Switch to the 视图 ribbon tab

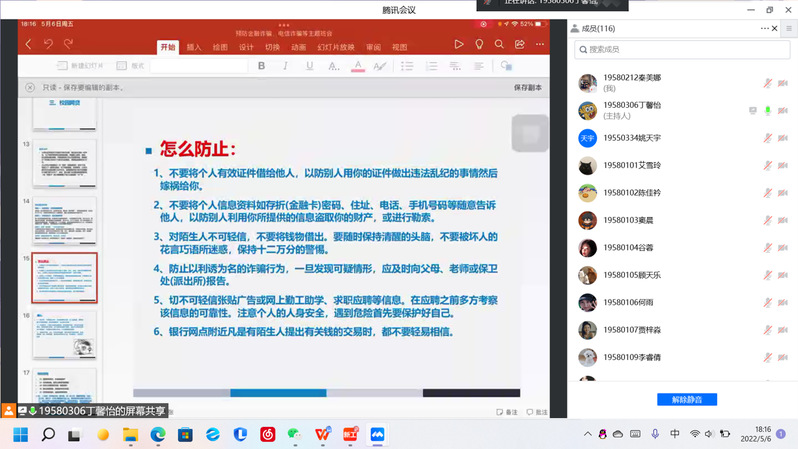tap(400, 47)
